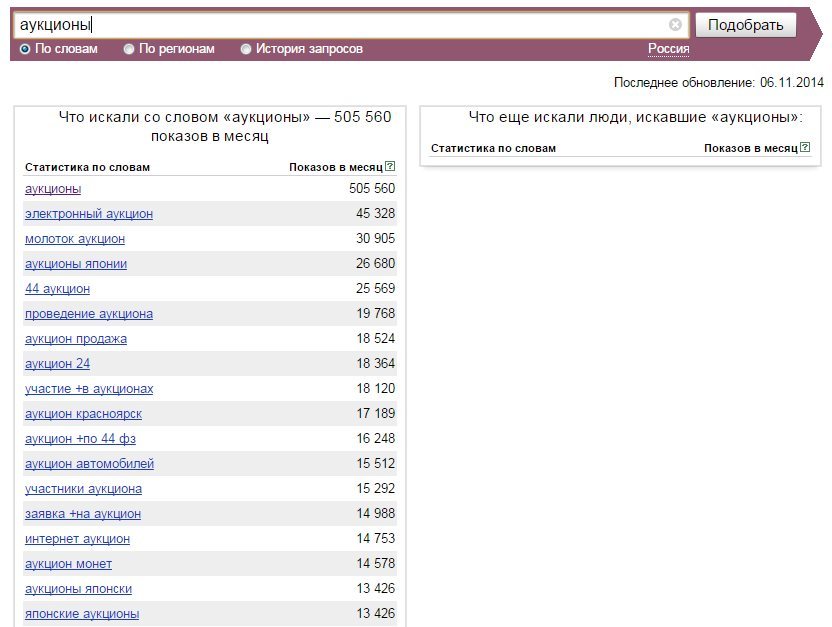Open the 'аукцион 24' link

click(57, 363)
